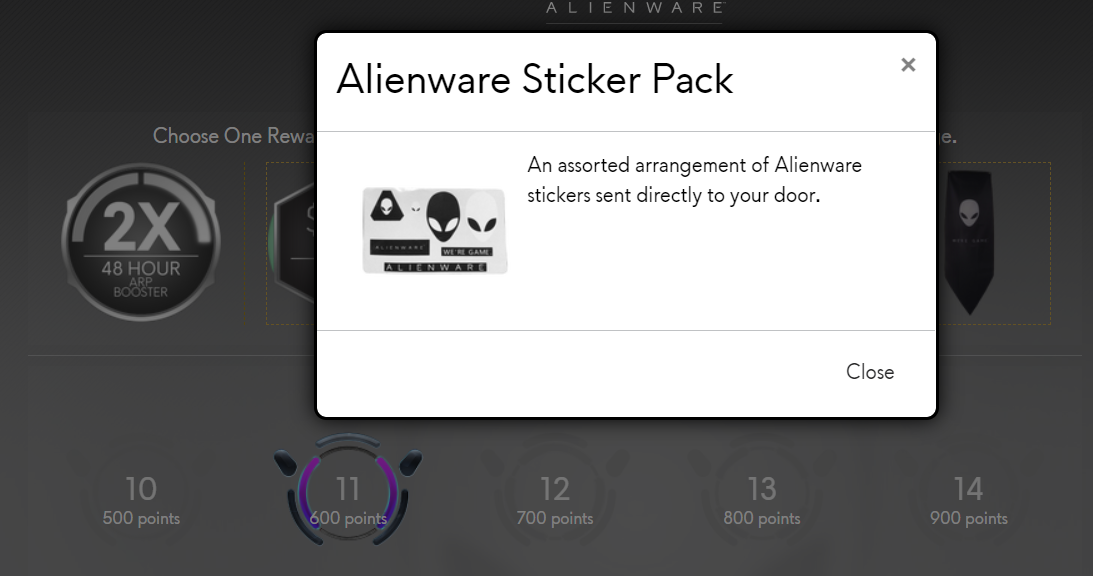Click the Close button in the dialog
1093x576 pixels.
(x=870, y=372)
